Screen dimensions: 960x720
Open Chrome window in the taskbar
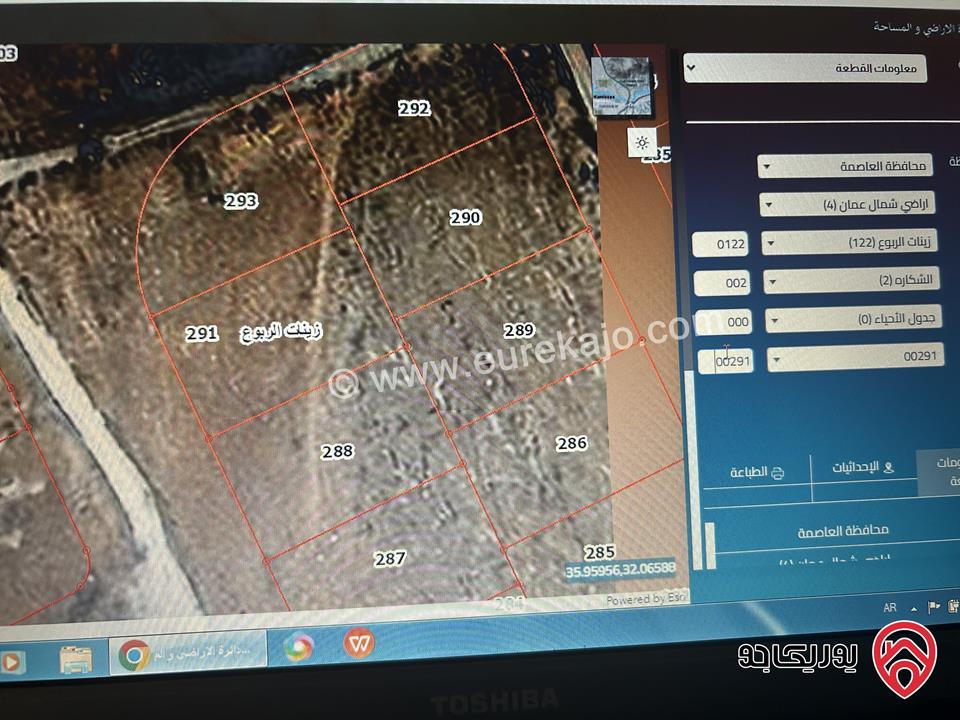point(187,654)
